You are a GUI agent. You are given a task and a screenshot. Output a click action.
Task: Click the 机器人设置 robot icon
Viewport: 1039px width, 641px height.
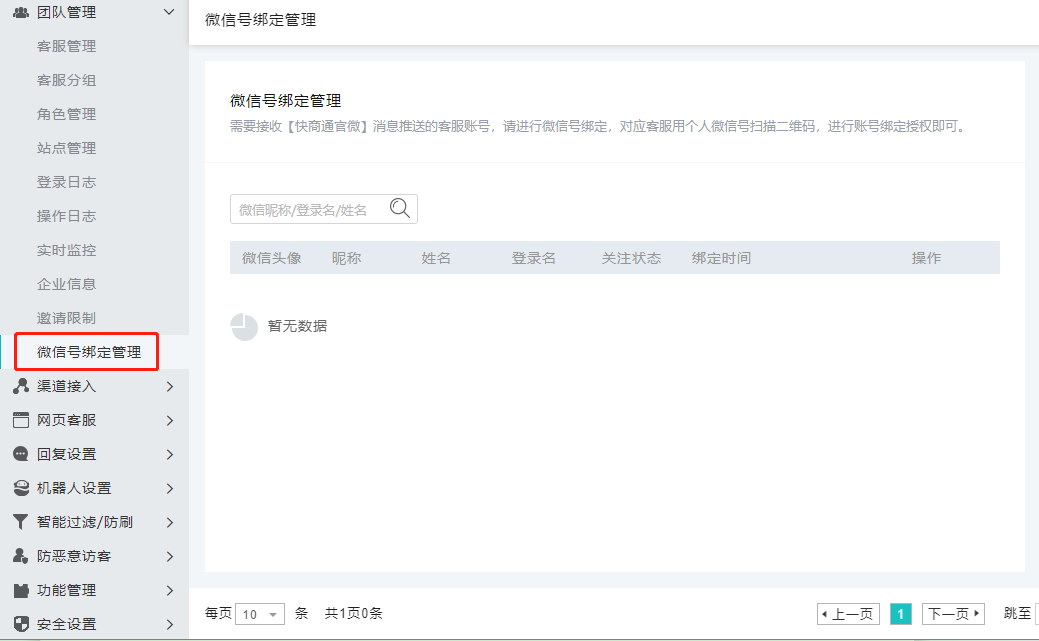(x=20, y=488)
